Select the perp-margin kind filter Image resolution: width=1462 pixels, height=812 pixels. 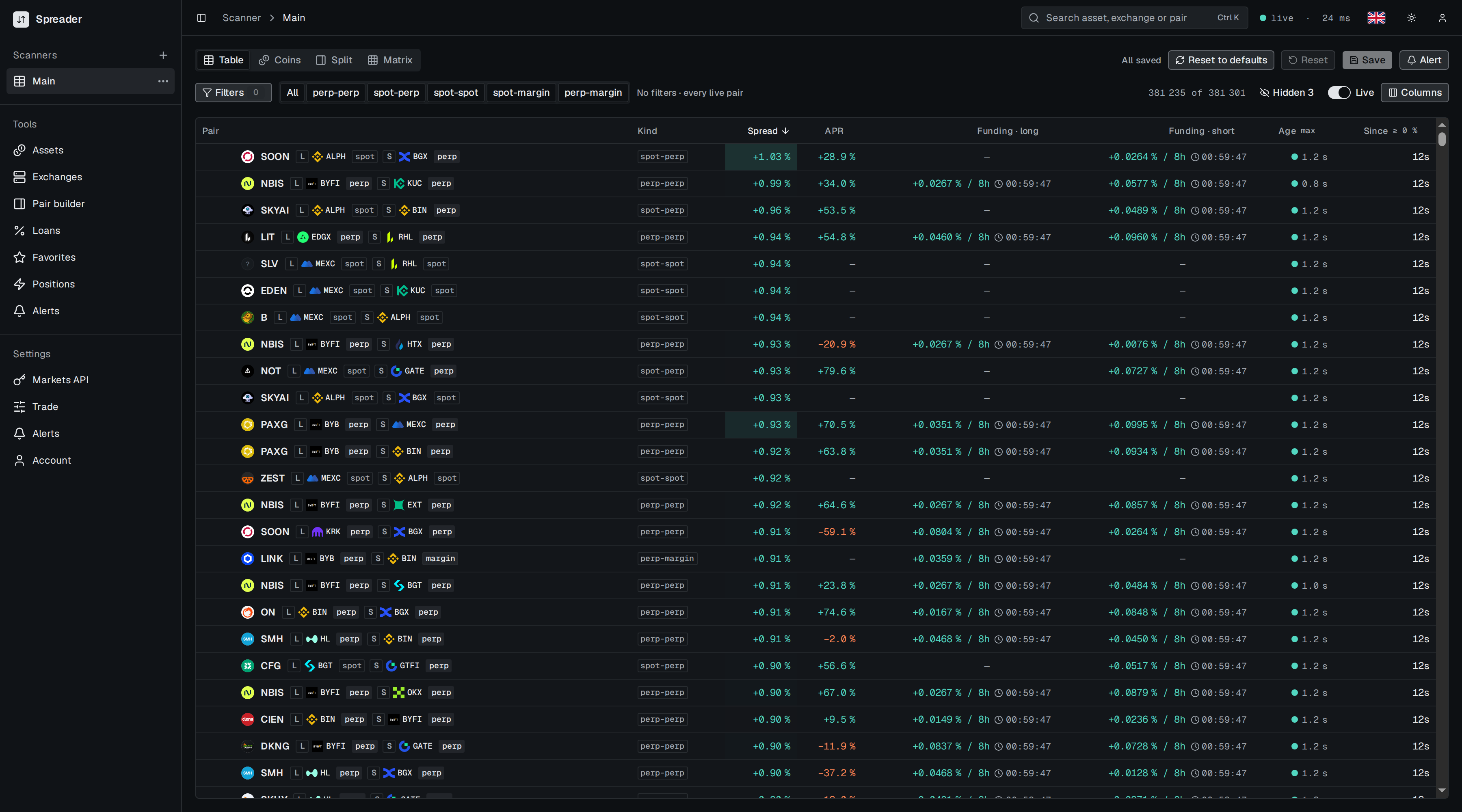593,93
